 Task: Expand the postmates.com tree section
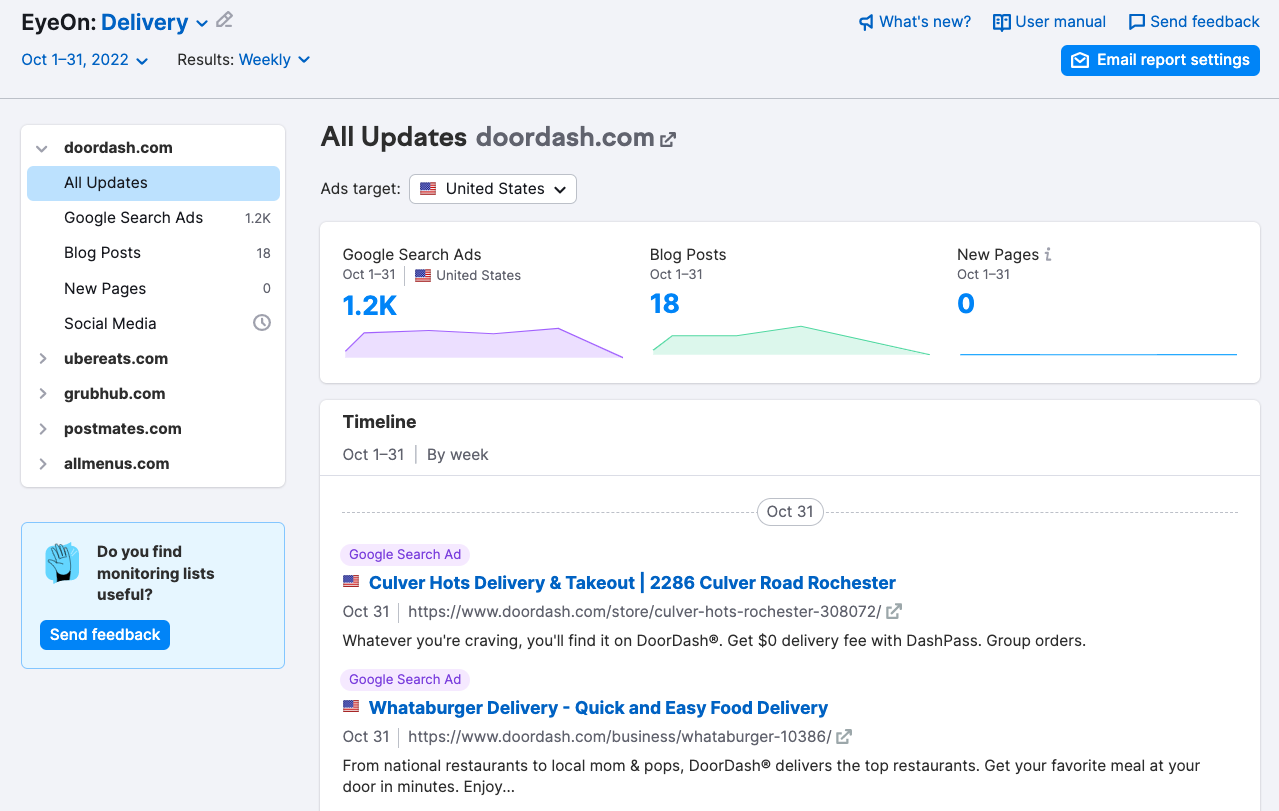click(42, 428)
